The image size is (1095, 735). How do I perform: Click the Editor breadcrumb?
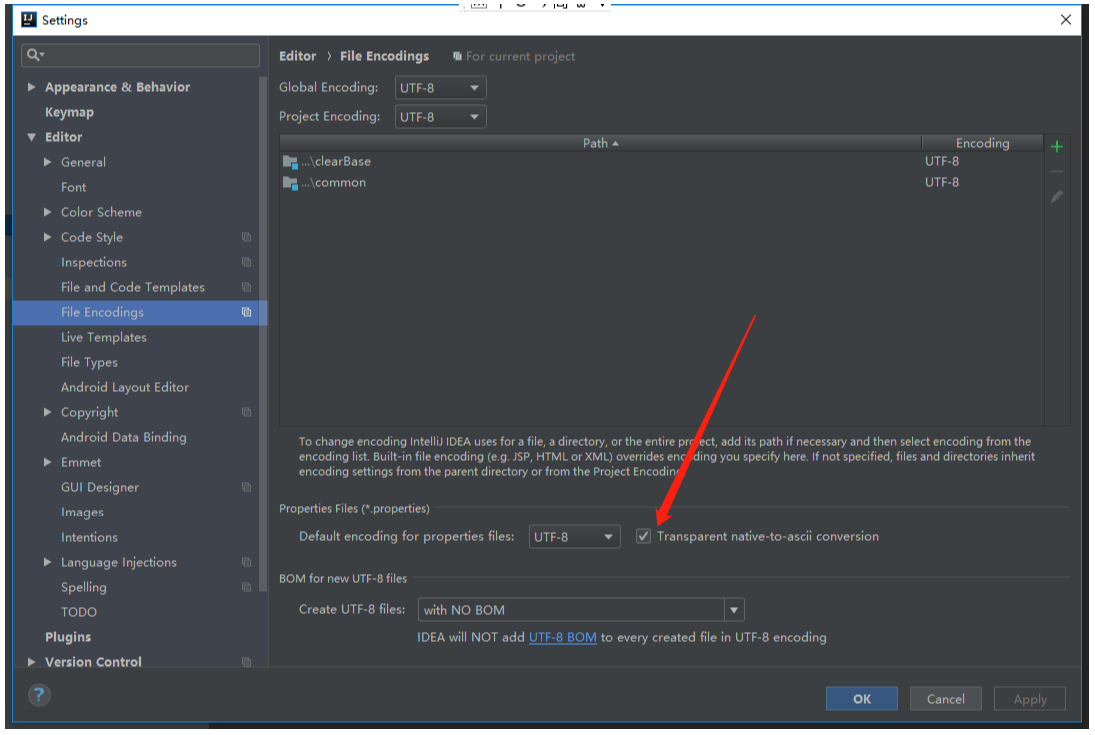click(297, 56)
